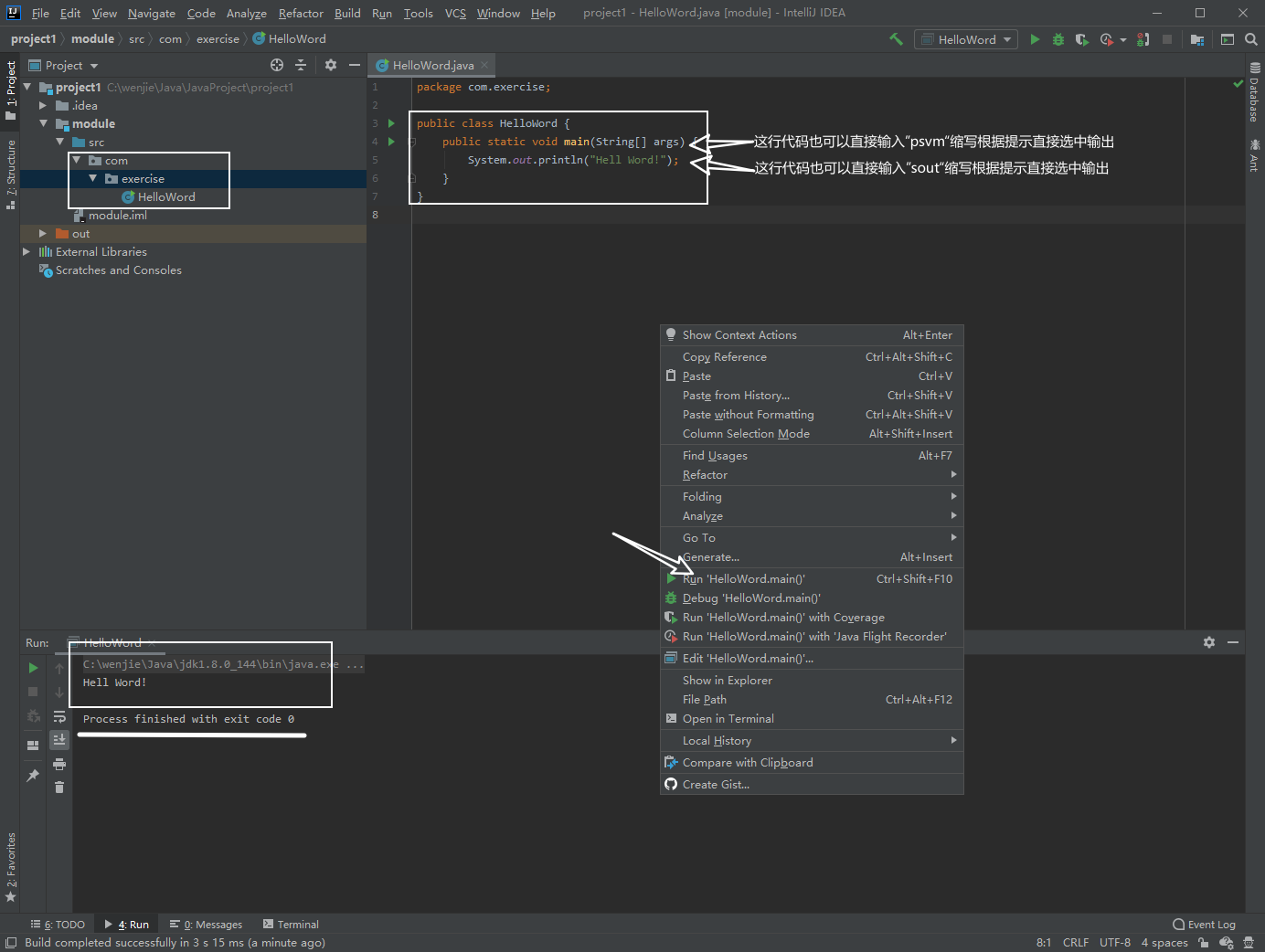Image resolution: width=1265 pixels, height=952 pixels.
Task: Choose Open in Terminal
Action: pos(812,719)
